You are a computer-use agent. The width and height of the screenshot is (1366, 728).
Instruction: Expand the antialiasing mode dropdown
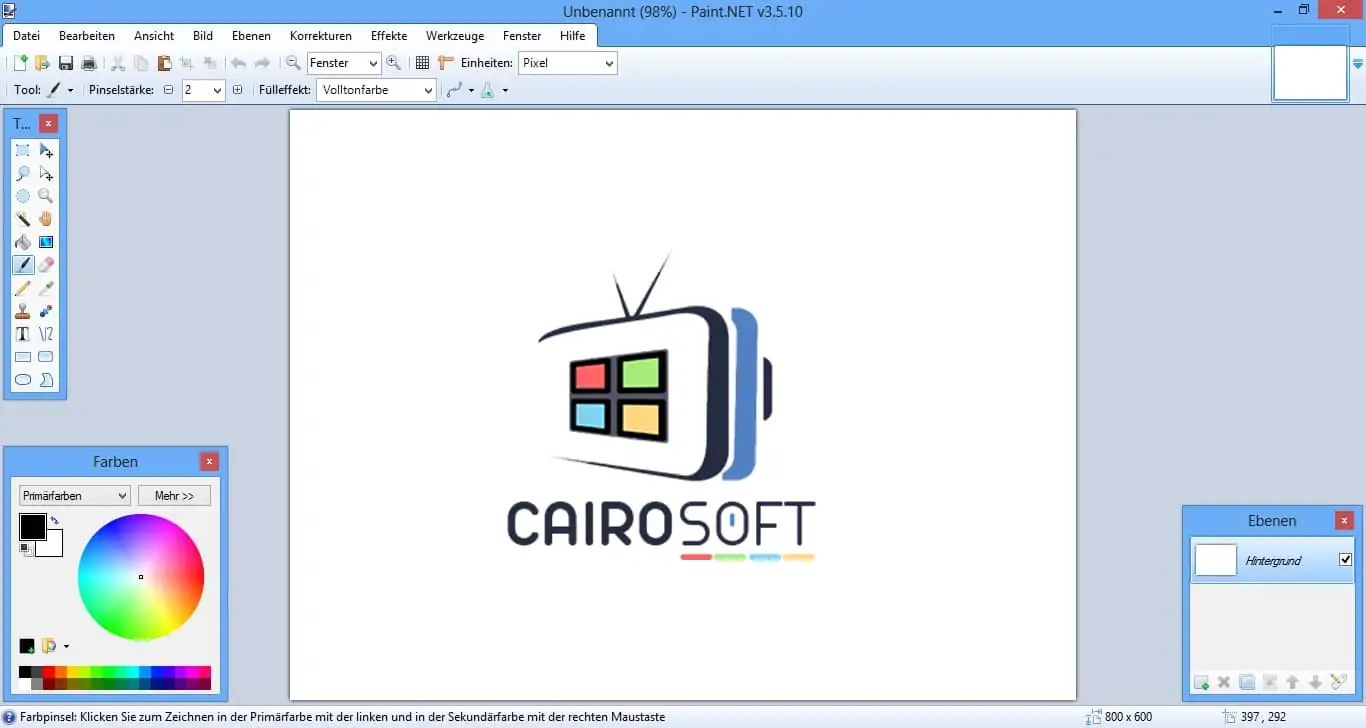coord(471,90)
